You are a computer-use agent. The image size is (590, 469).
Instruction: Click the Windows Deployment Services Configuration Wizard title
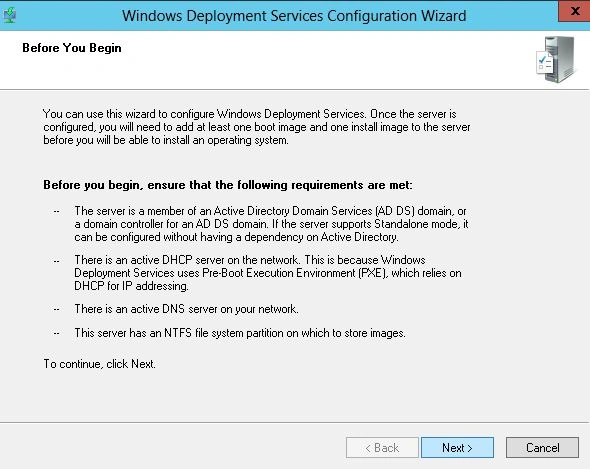click(294, 16)
